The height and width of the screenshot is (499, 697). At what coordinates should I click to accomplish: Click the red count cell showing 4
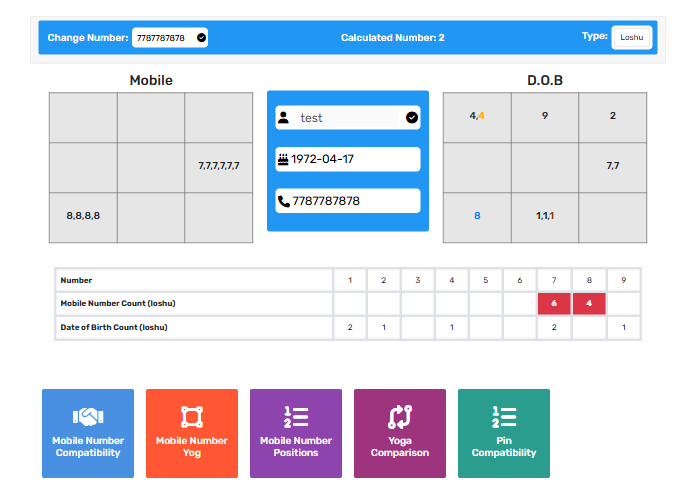click(589, 303)
